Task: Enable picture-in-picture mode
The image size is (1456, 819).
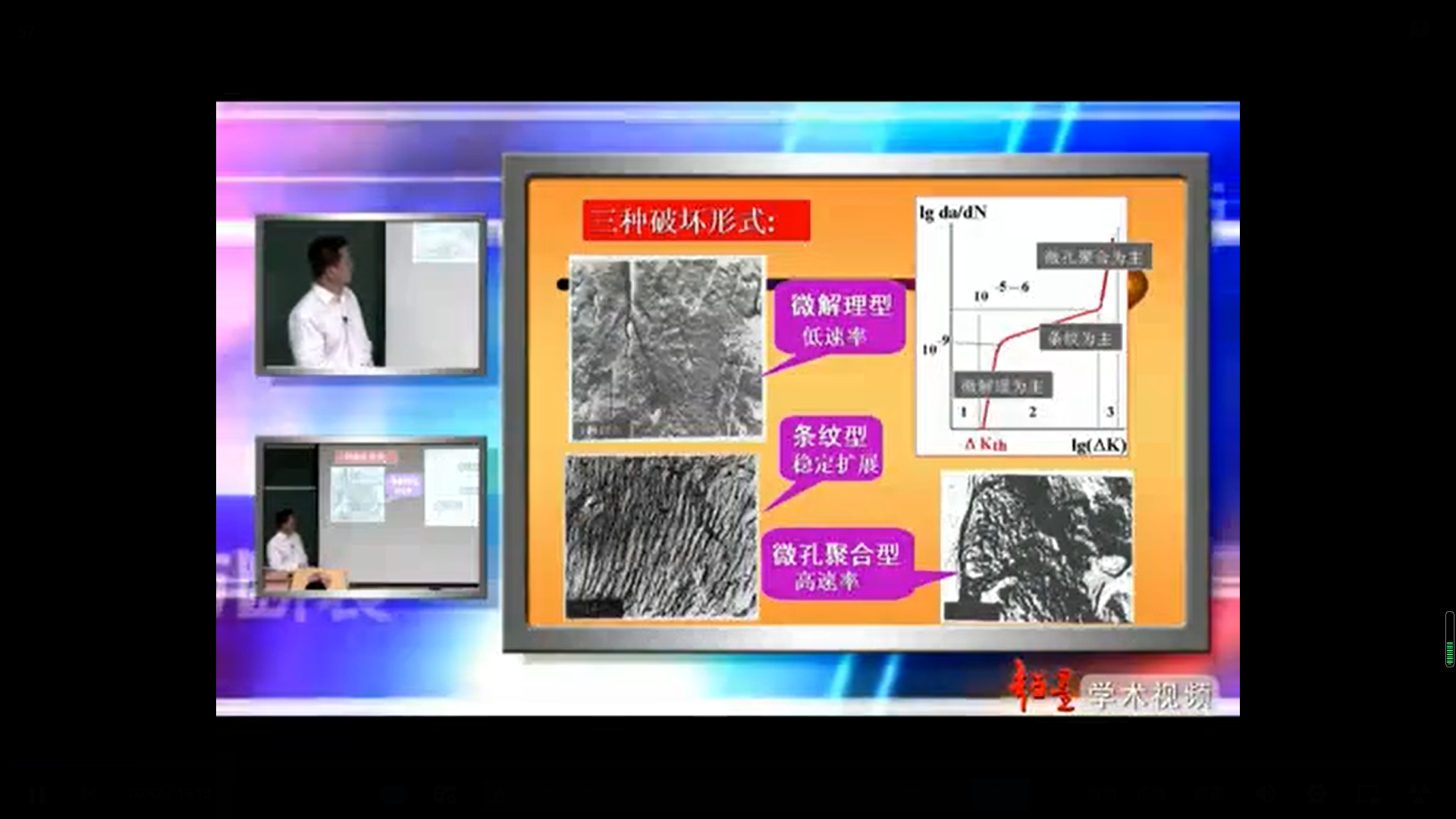Action: (x=1367, y=794)
